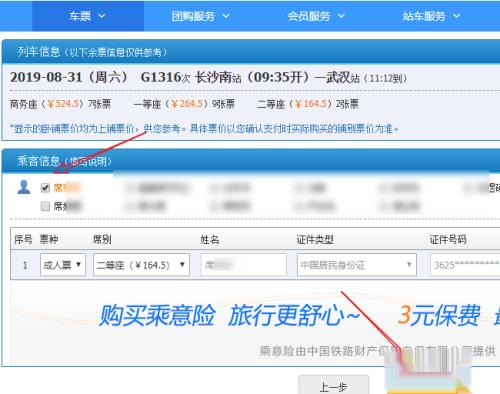Click the 证件号码 column header
The image size is (500, 394).
click(x=448, y=239)
